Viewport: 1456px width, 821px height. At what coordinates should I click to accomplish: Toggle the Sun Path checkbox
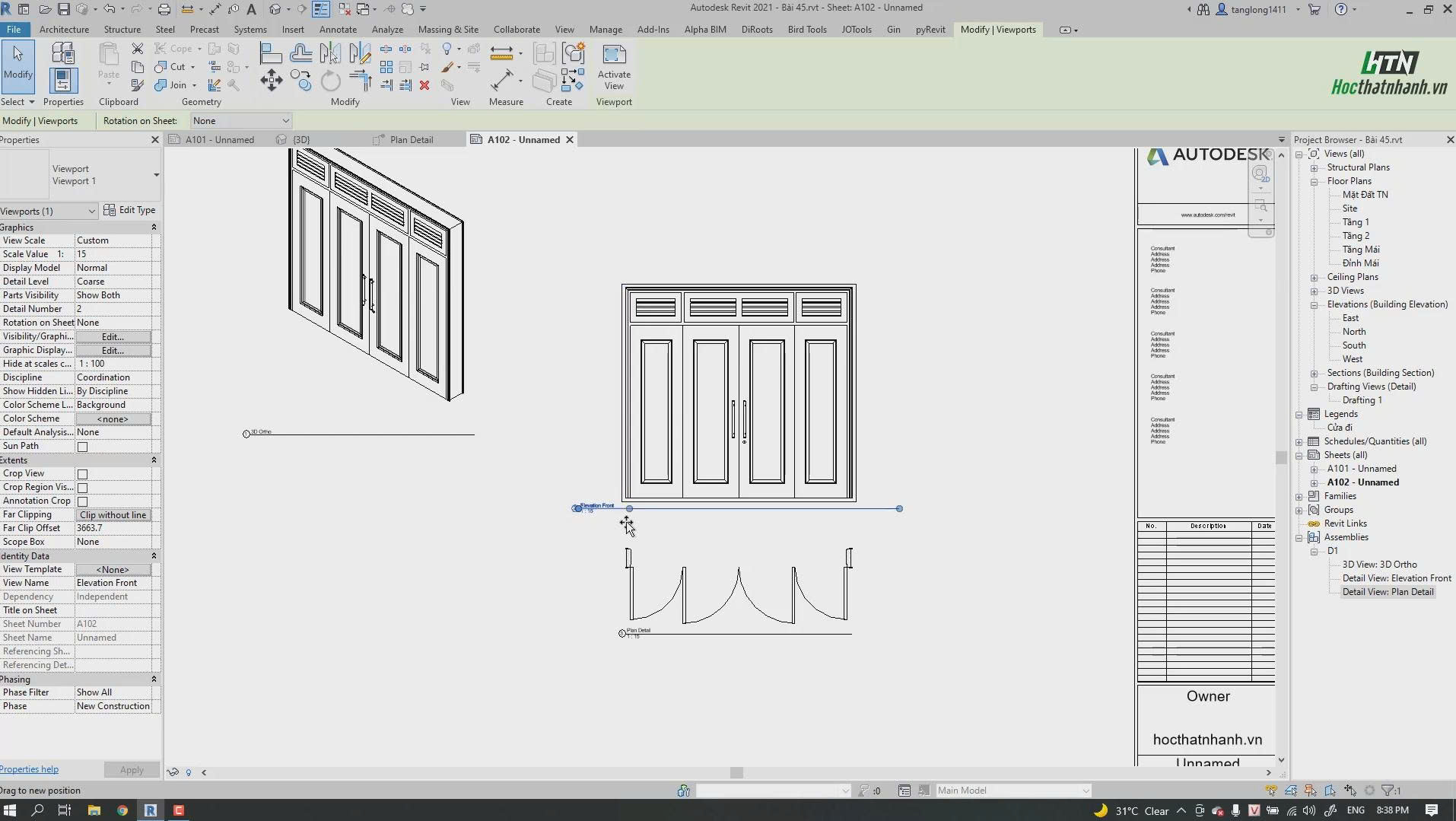coord(82,447)
